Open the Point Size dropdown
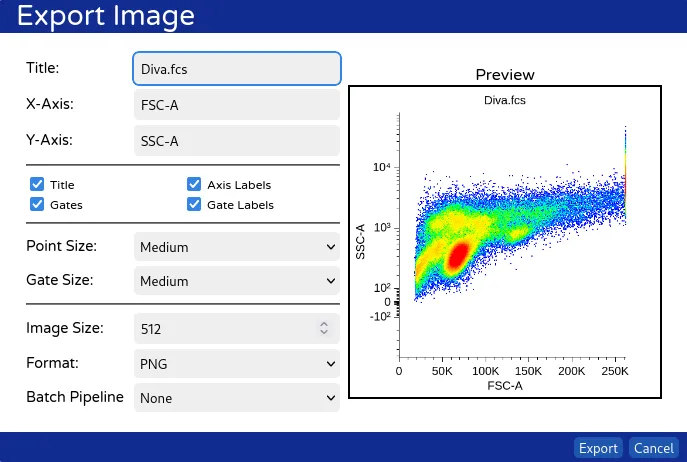 [236, 246]
